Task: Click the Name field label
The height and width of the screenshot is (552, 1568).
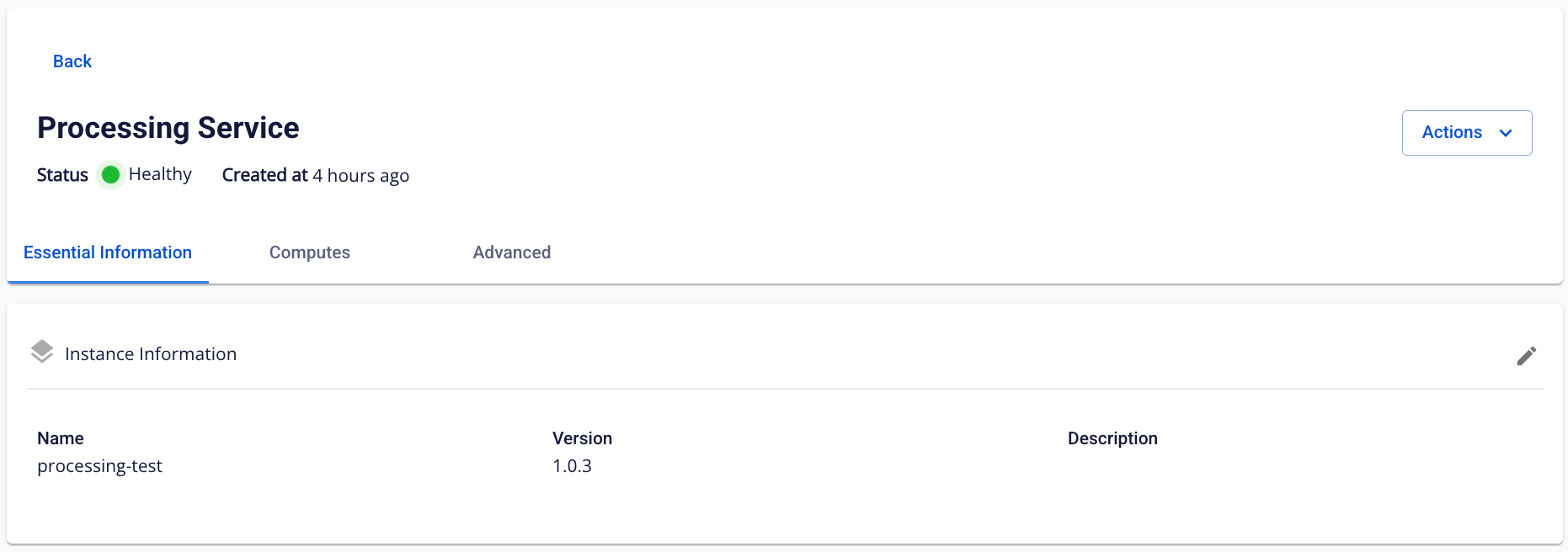Action: [x=61, y=438]
